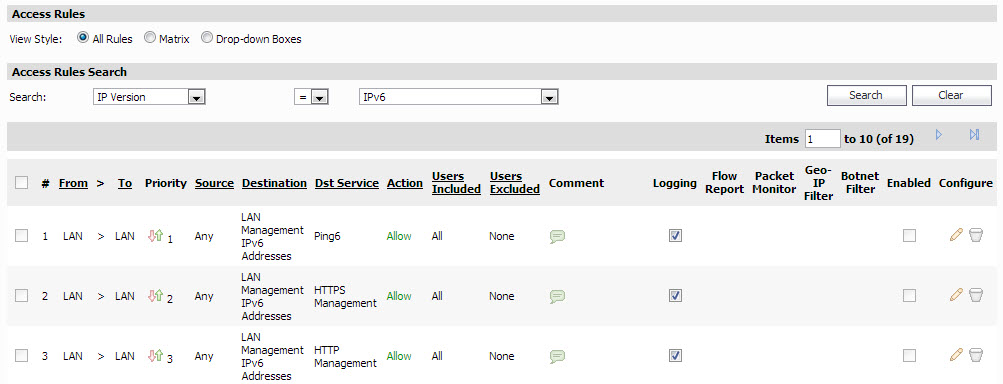1003x384 pixels.
Task: Open the IP Version search field dropdown
Action: [x=149, y=97]
